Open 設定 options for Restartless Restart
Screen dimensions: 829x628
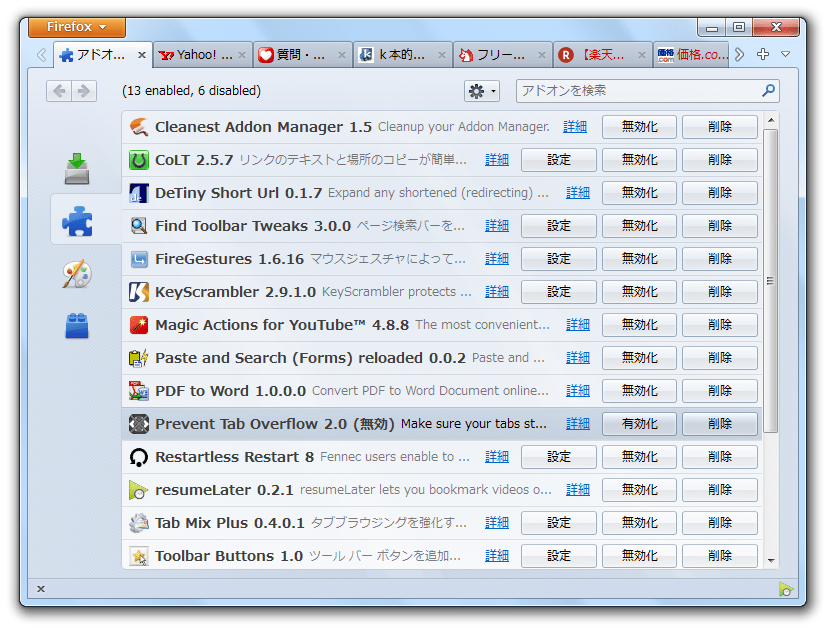pyautogui.click(x=558, y=457)
